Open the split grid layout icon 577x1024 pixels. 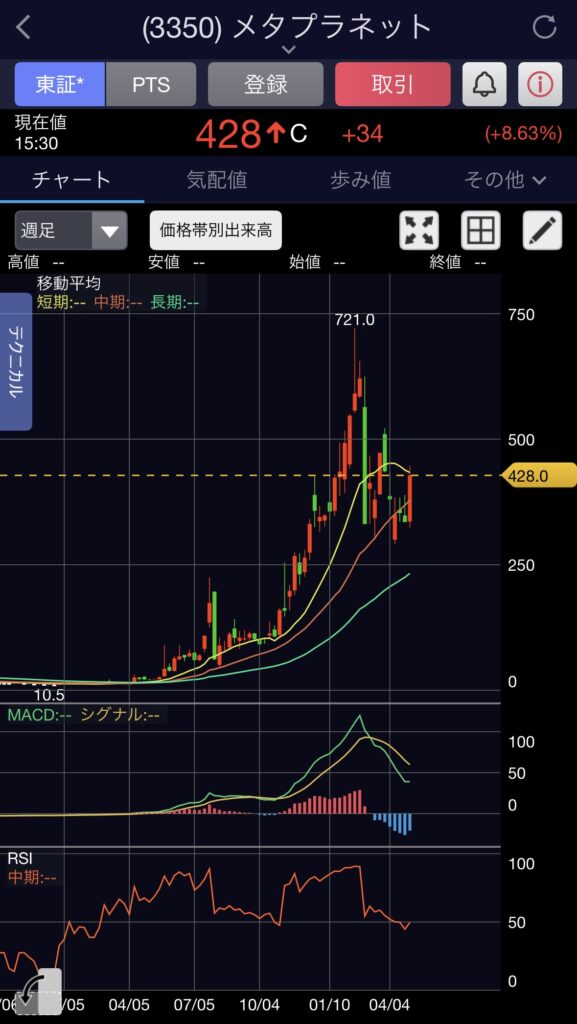(x=480, y=231)
